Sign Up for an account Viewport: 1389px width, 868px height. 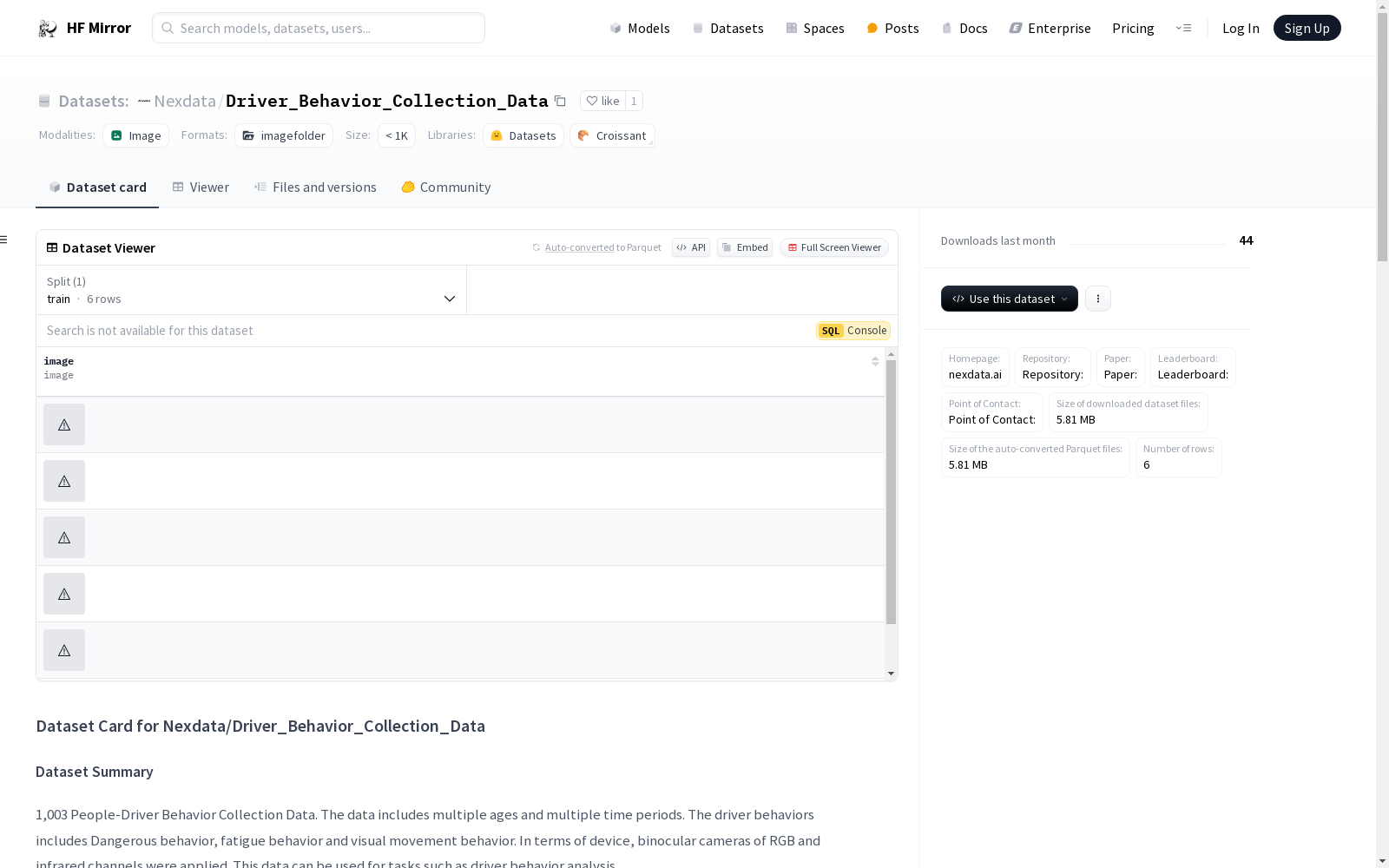(x=1307, y=27)
